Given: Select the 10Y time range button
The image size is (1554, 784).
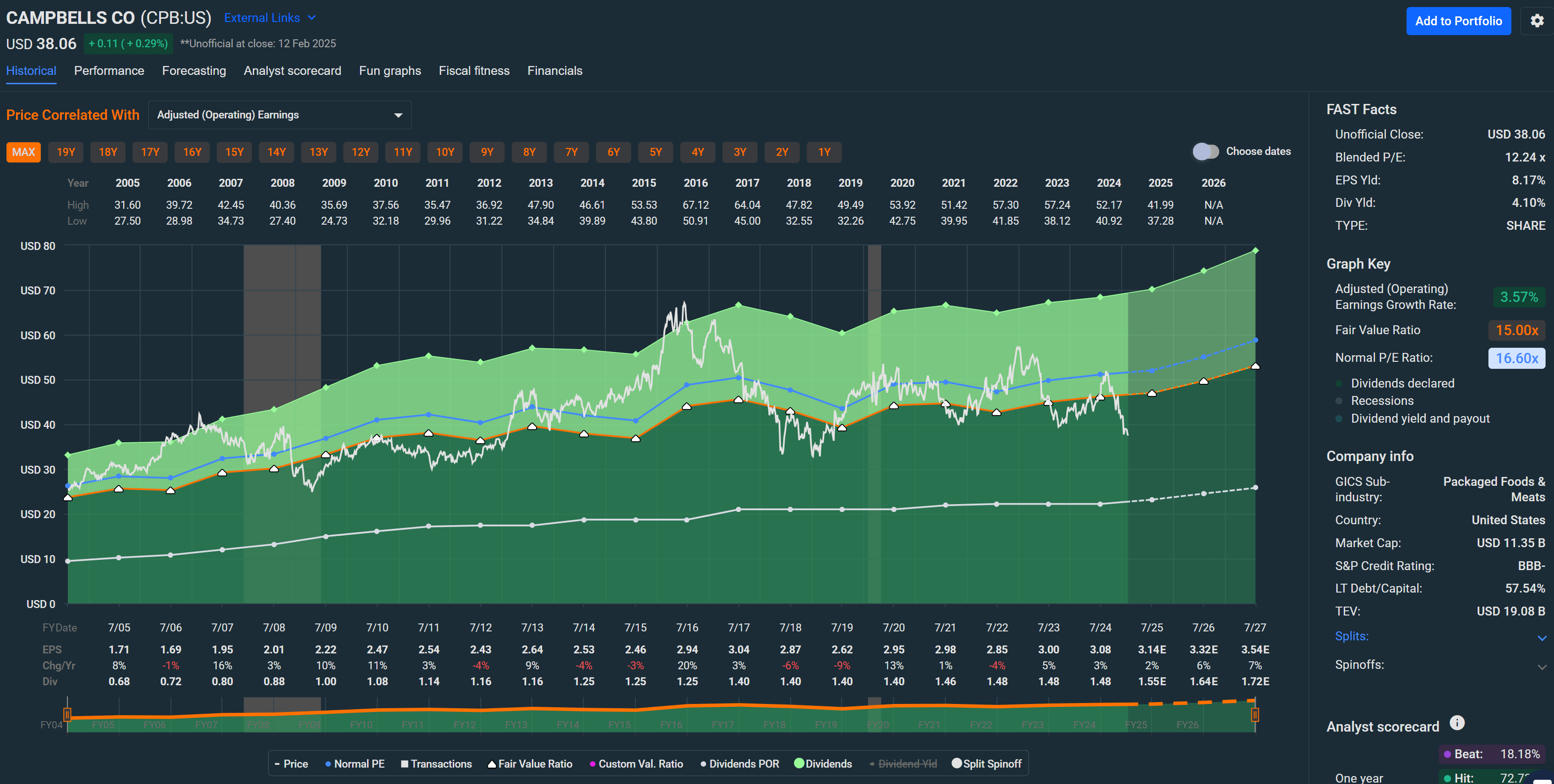Looking at the screenshot, I should [x=445, y=152].
